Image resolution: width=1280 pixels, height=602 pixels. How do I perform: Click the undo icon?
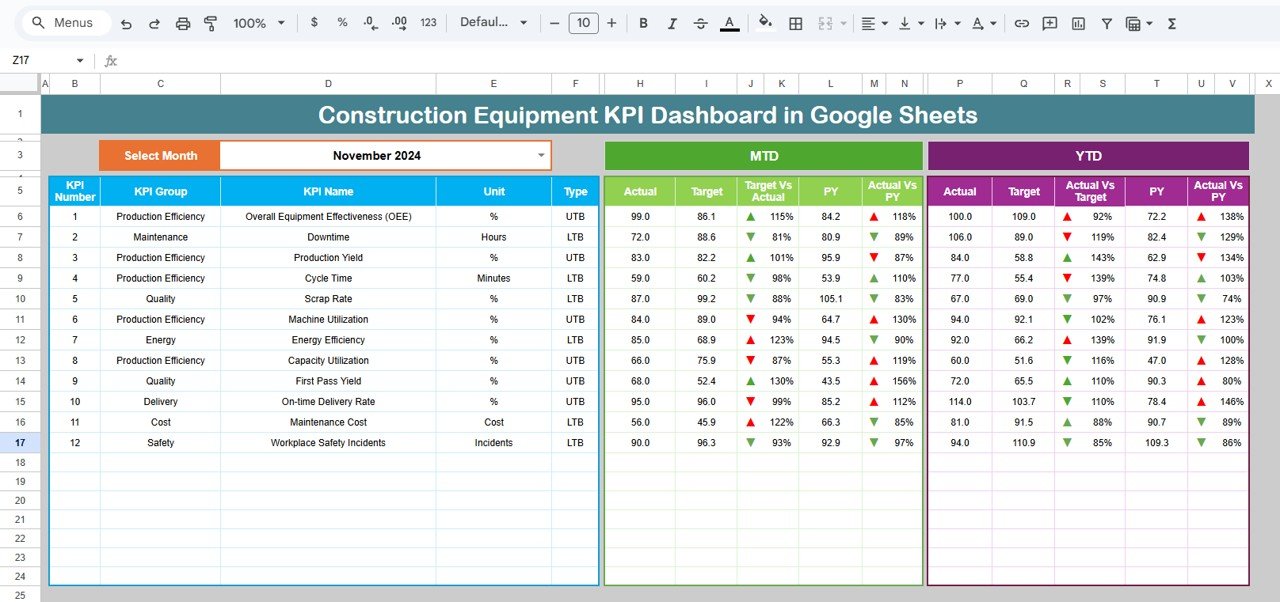[x=127, y=22]
